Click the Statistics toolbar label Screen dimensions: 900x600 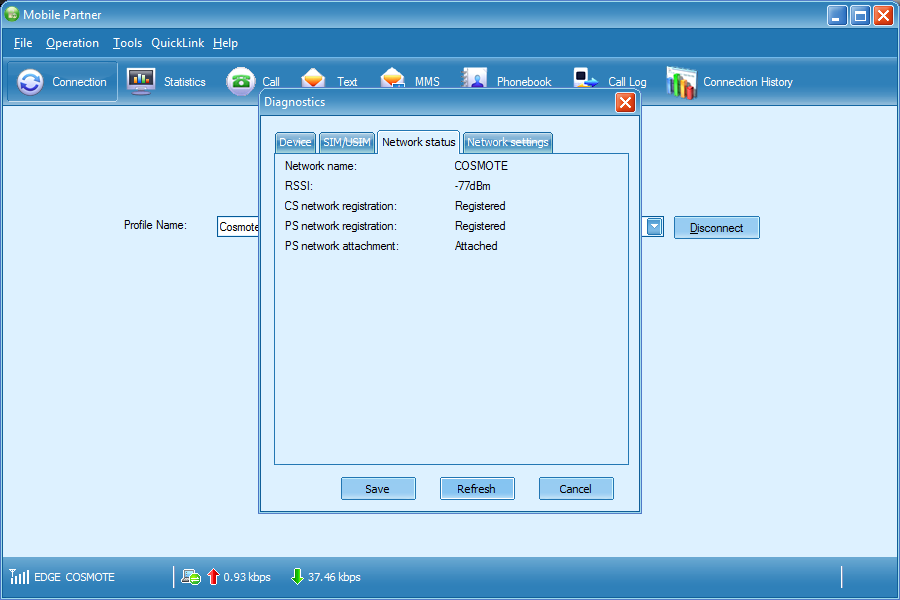(185, 82)
